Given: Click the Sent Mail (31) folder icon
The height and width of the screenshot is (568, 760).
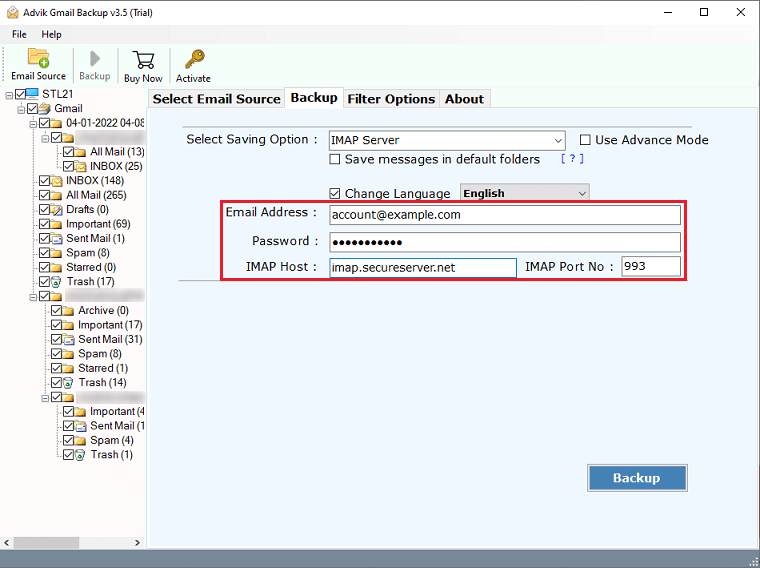Looking at the screenshot, I should pyautogui.click(x=68, y=339).
